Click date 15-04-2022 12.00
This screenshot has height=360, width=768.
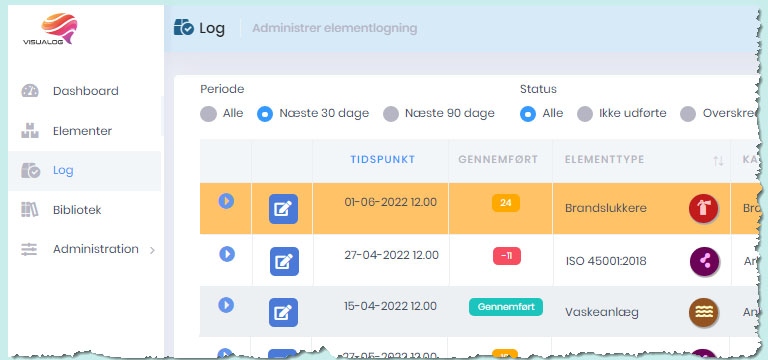[390, 307]
